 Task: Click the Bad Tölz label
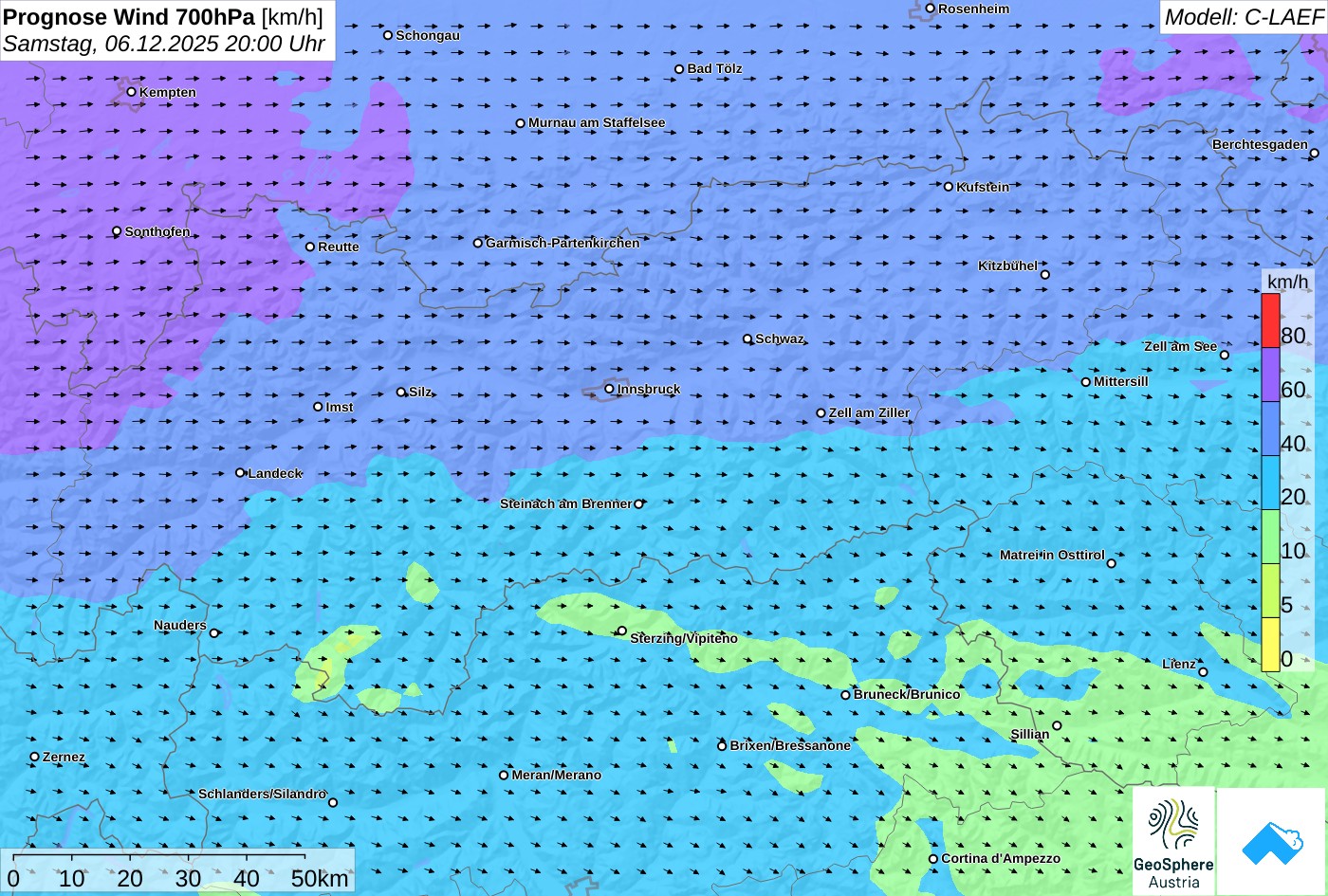point(714,68)
